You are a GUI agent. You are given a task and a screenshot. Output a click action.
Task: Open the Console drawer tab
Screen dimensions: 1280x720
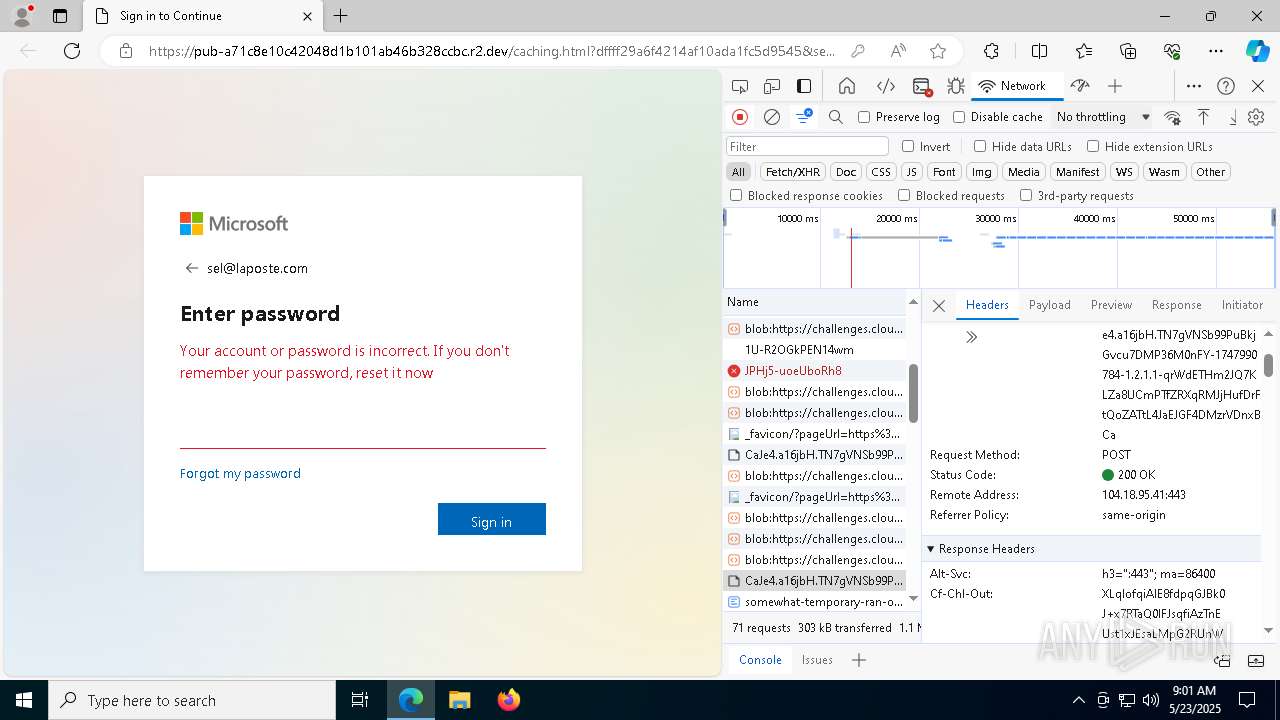(x=760, y=660)
